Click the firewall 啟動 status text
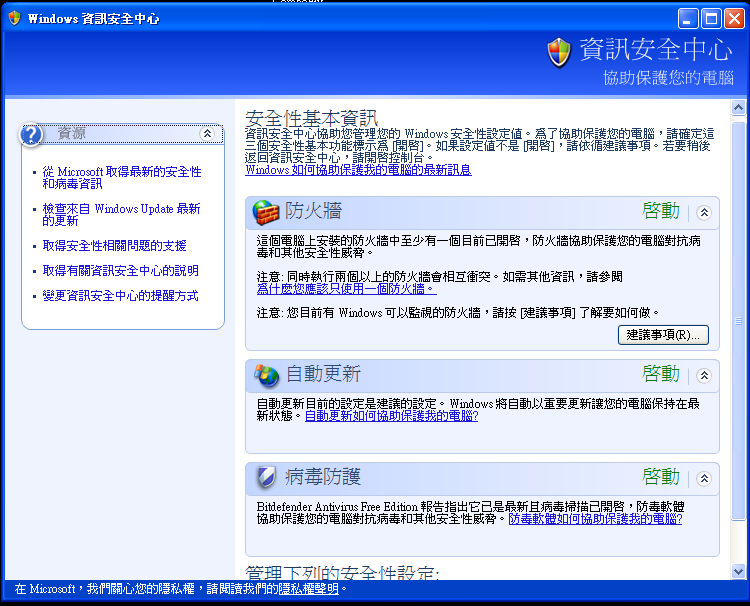The image size is (750, 606). point(661,211)
